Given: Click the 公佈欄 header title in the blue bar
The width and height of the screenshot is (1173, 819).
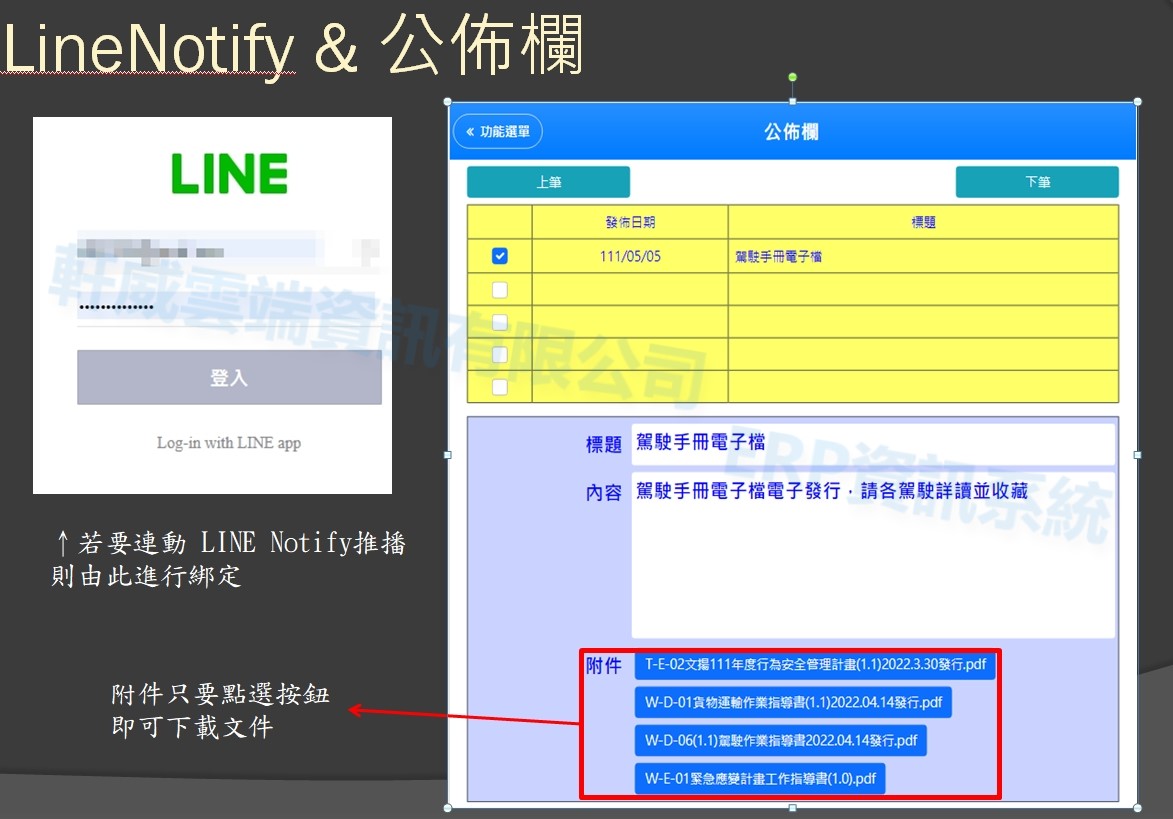Looking at the screenshot, I should click(x=791, y=132).
